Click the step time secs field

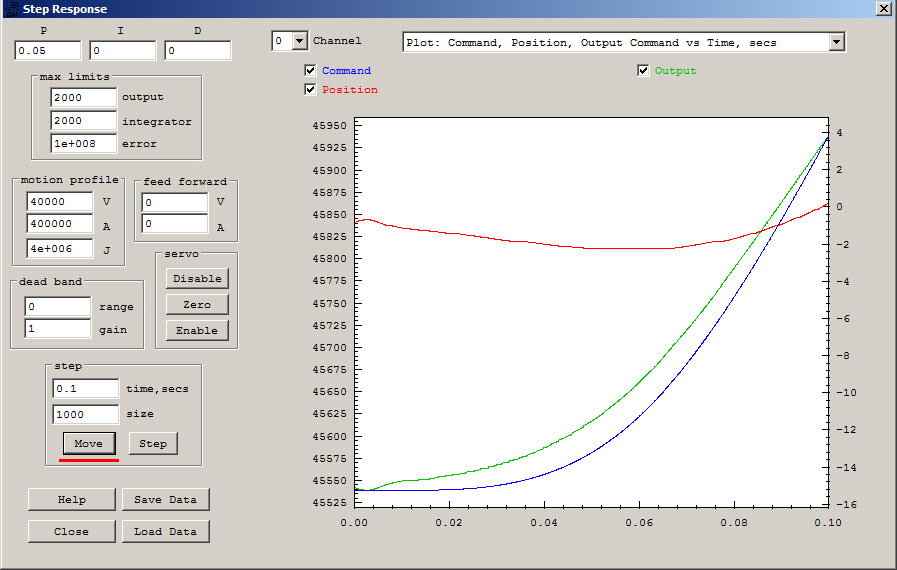tap(86, 389)
